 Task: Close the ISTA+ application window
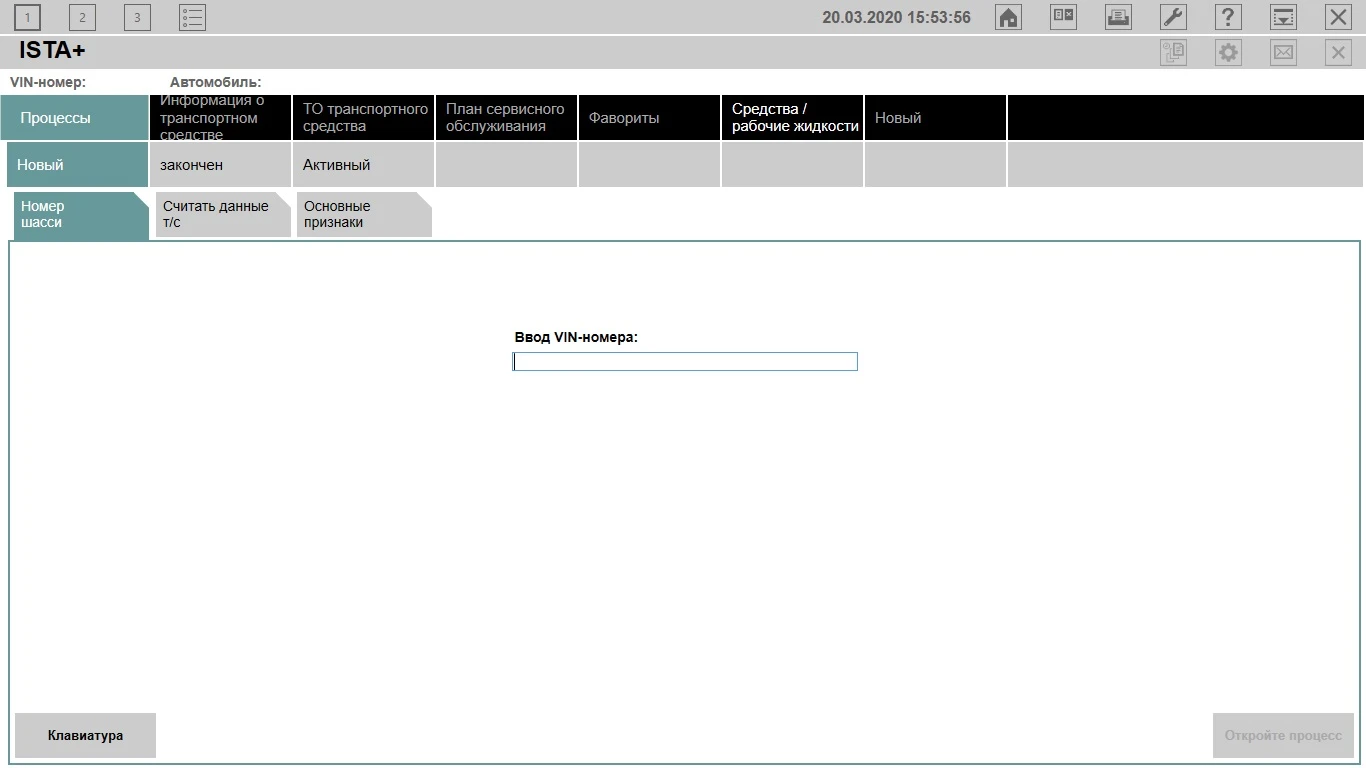tap(1338, 17)
